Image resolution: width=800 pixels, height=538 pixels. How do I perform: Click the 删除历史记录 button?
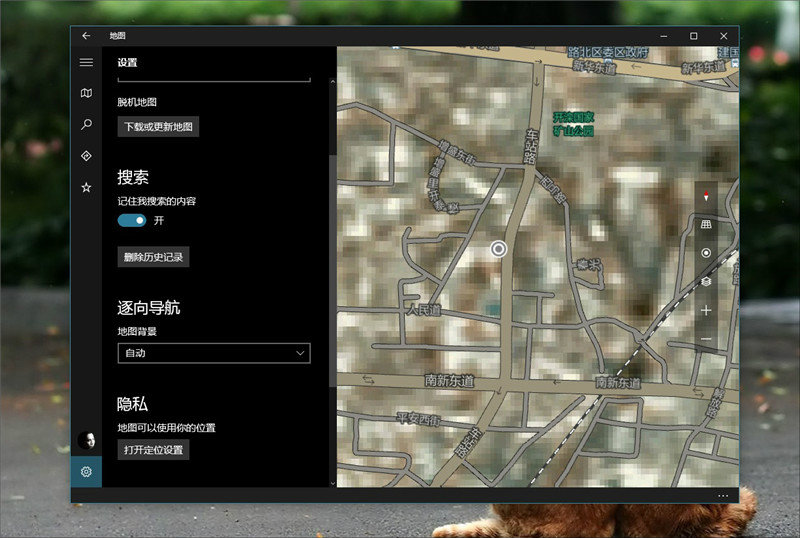click(154, 257)
